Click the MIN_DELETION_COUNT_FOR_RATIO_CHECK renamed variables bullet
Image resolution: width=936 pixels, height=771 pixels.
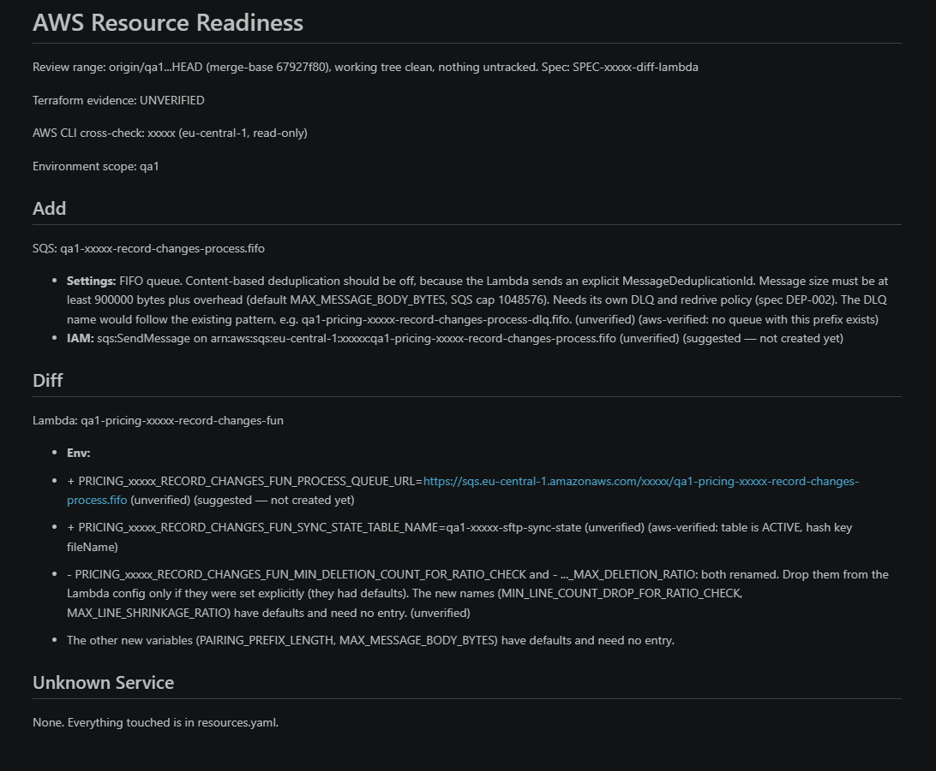tap(478, 593)
